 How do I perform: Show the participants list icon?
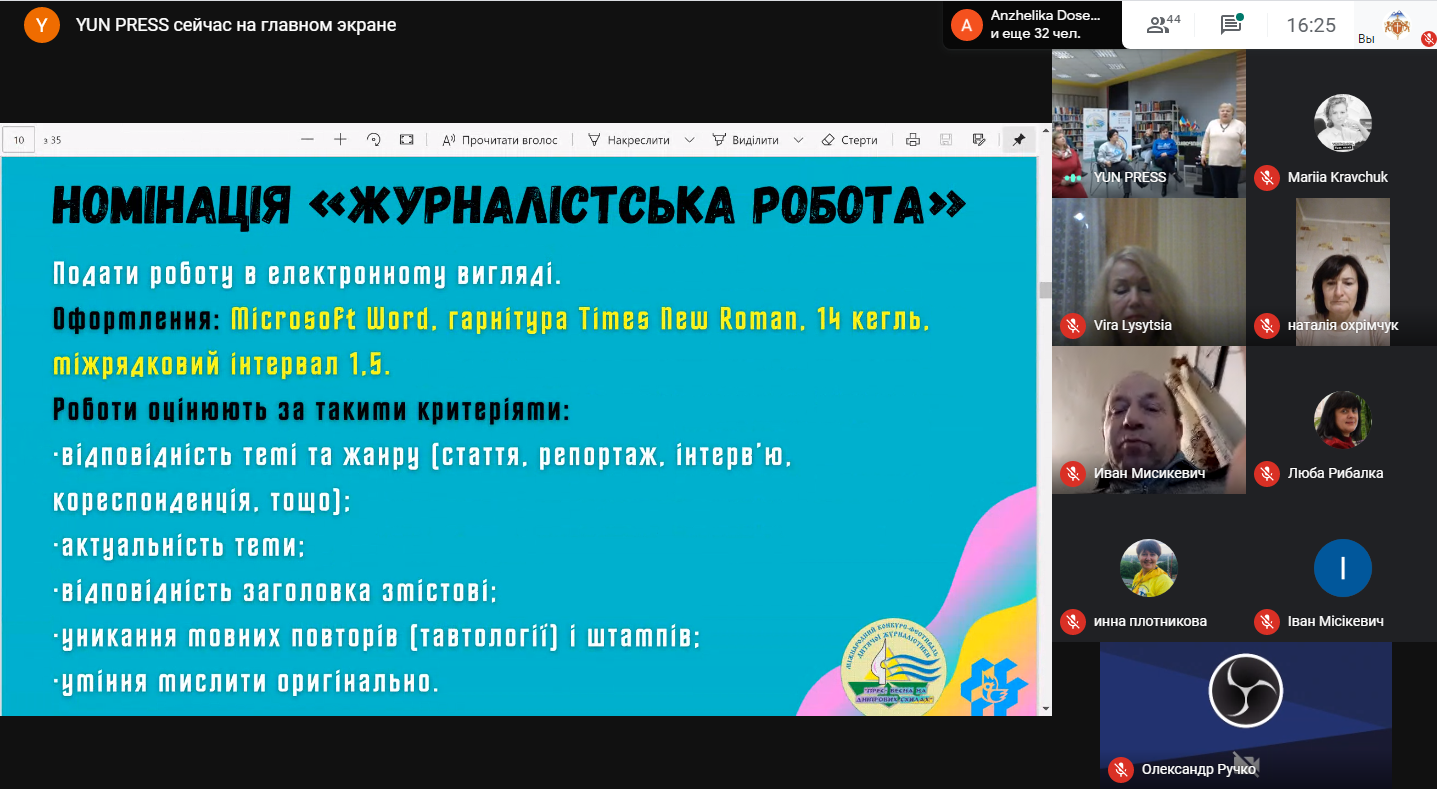(1163, 25)
